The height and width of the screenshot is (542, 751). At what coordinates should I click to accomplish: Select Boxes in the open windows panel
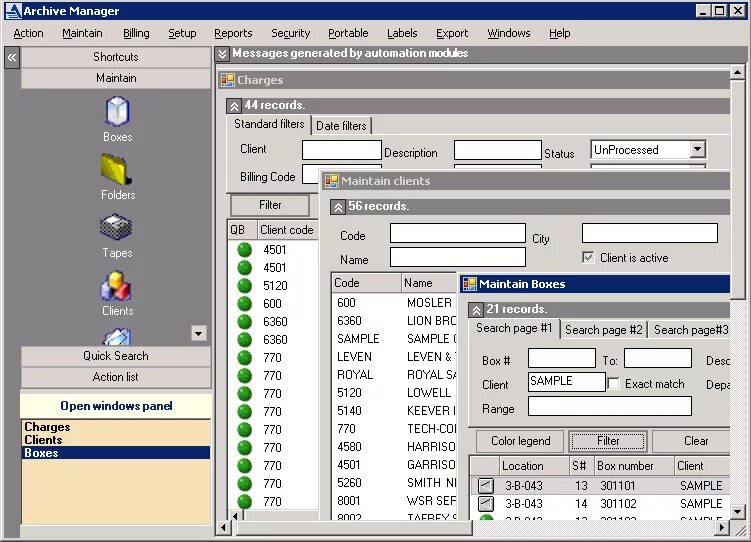click(116, 452)
